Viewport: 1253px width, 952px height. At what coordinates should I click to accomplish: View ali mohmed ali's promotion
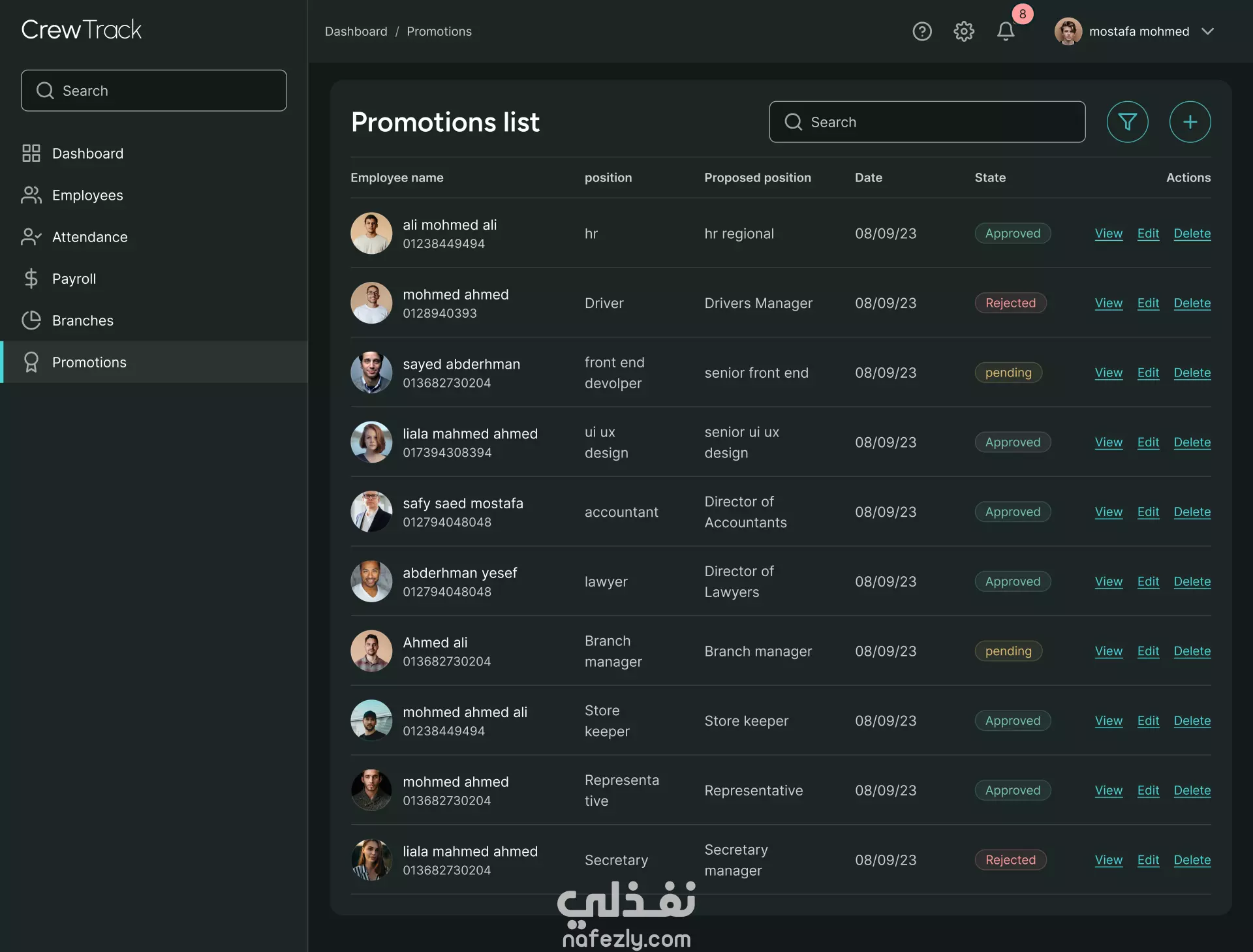(x=1108, y=234)
